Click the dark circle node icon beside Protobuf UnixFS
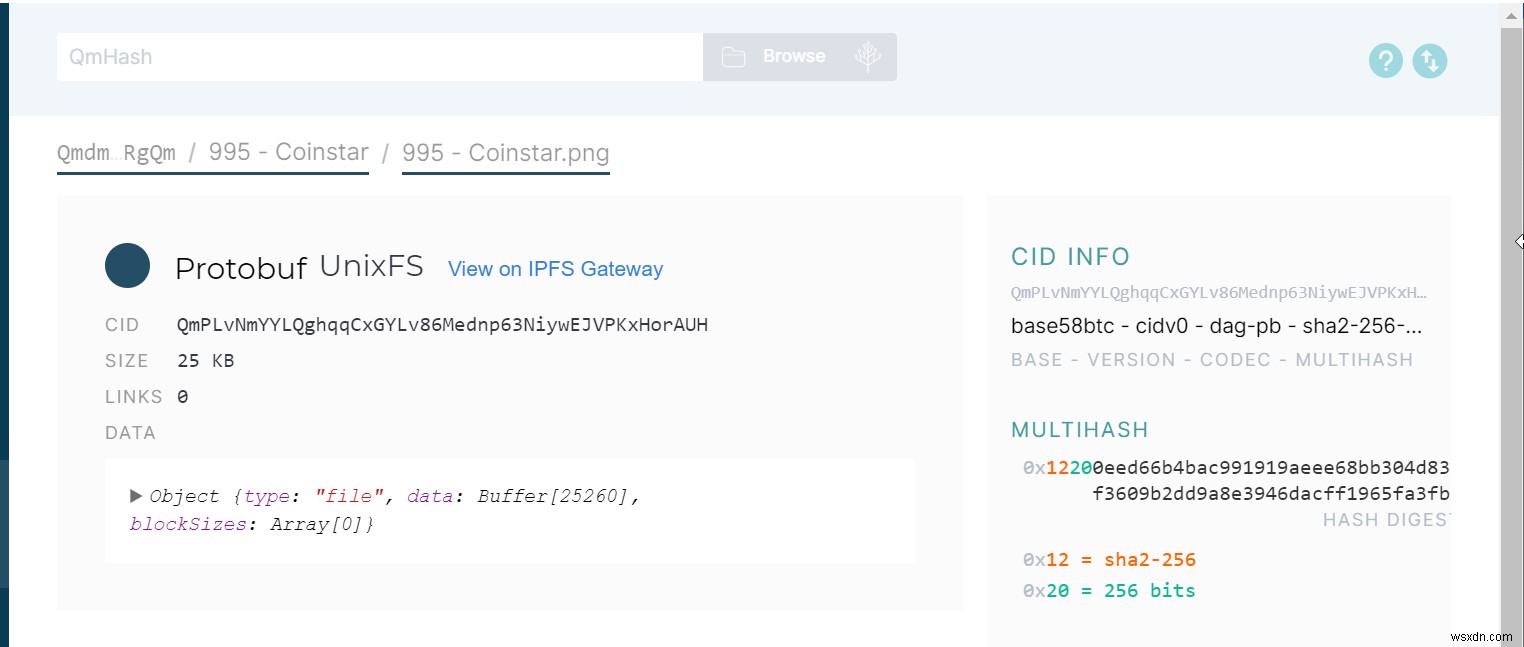1524x647 pixels. (127, 266)
